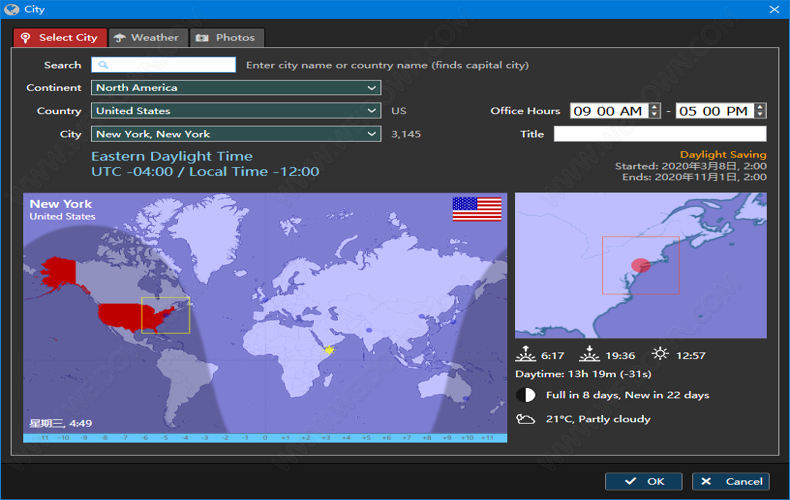Open the Photos tab
This screenshot has height=500, width=790.
226,38
